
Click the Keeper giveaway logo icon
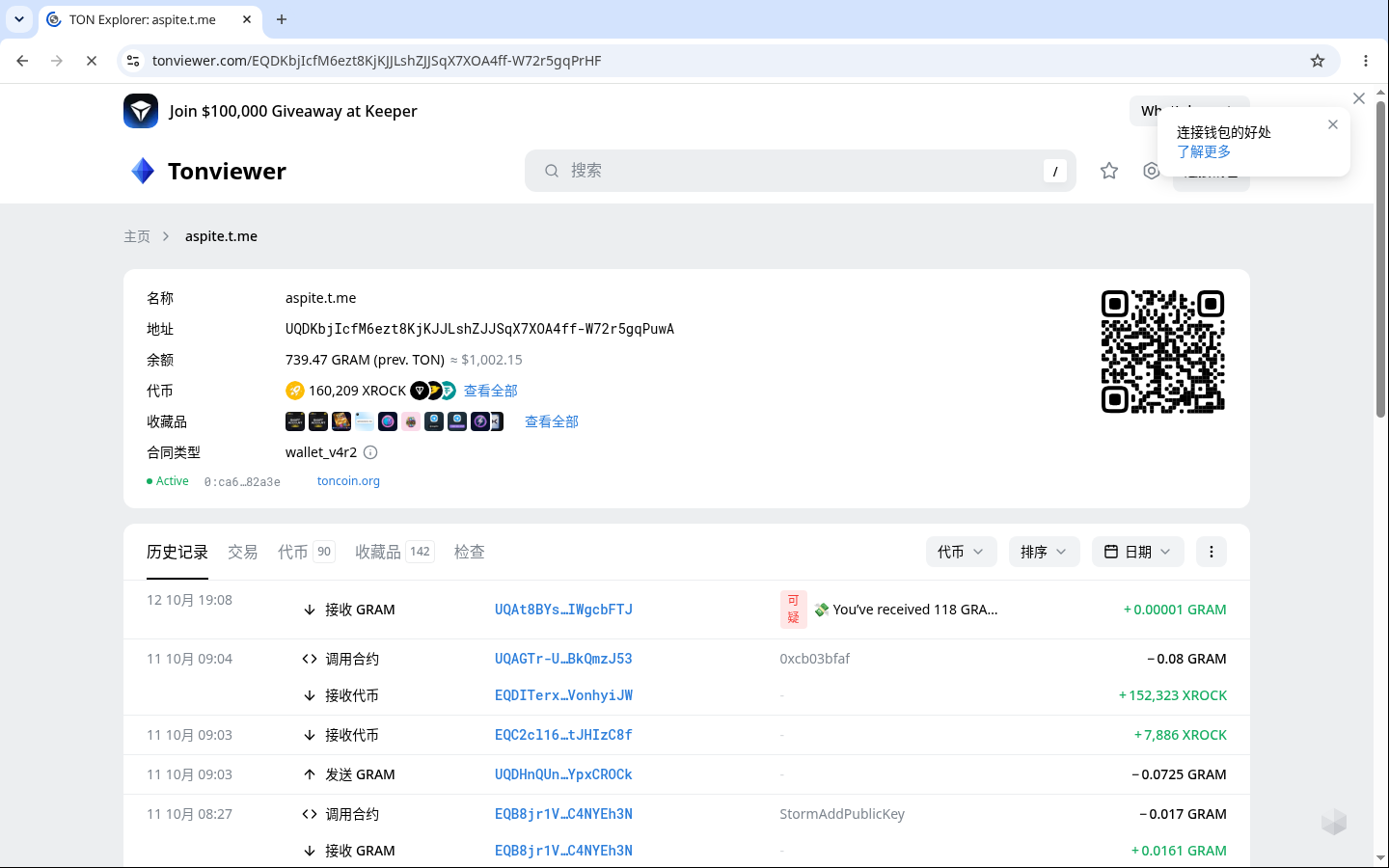click(x=141, y=111)
